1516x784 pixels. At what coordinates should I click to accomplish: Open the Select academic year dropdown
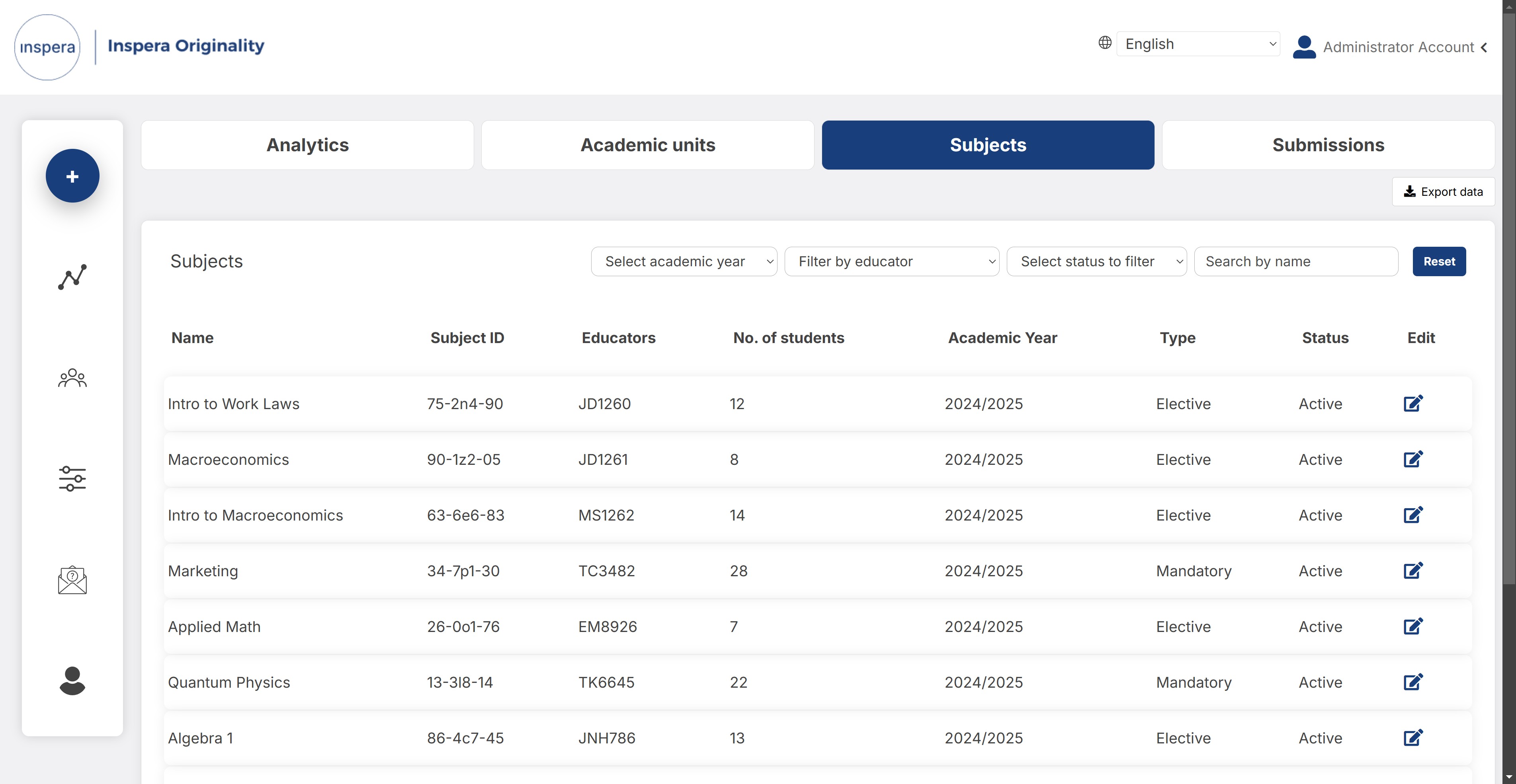(x=684, y=261)
